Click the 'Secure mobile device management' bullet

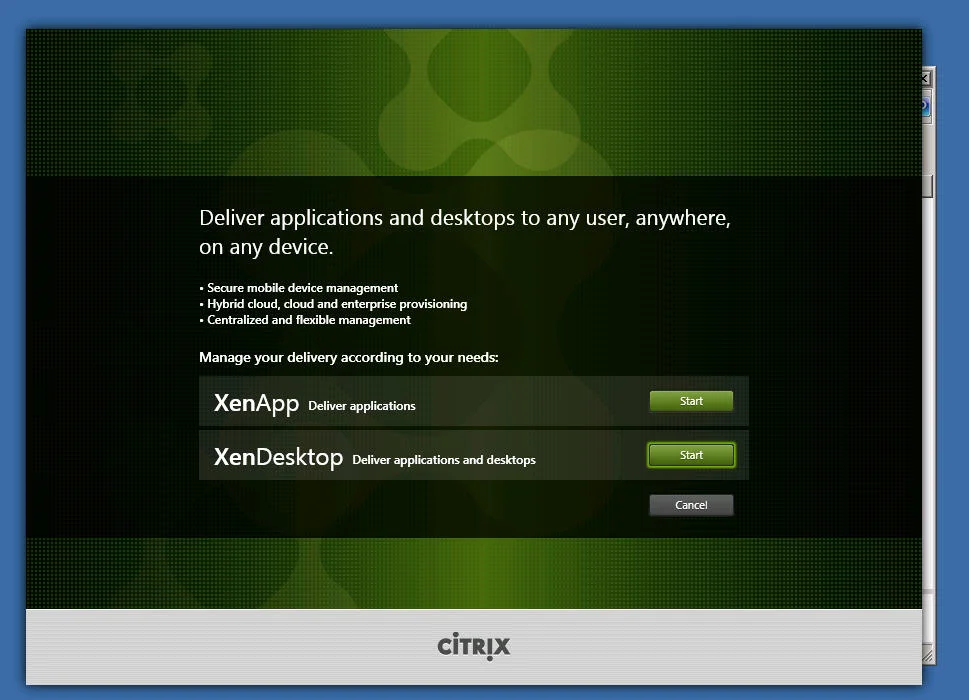[298, 288]
